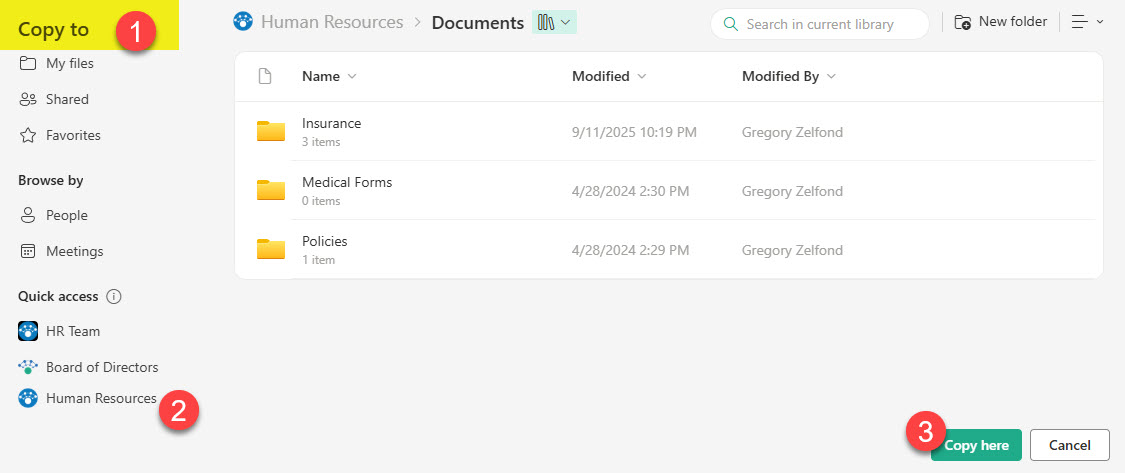Click the My files folder icon
Screen dimensions: 1125x473
pos(28,63)
